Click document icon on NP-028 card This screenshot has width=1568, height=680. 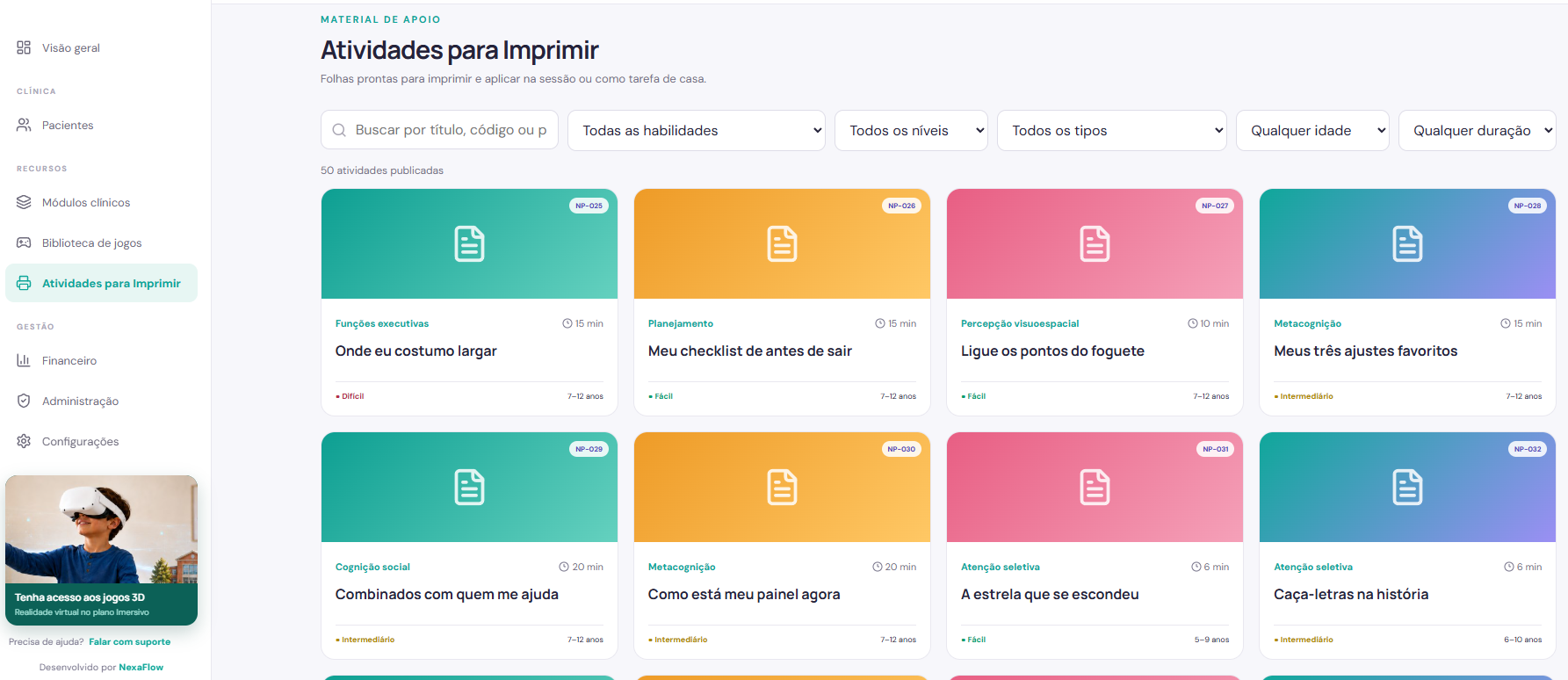point(1407,243)
